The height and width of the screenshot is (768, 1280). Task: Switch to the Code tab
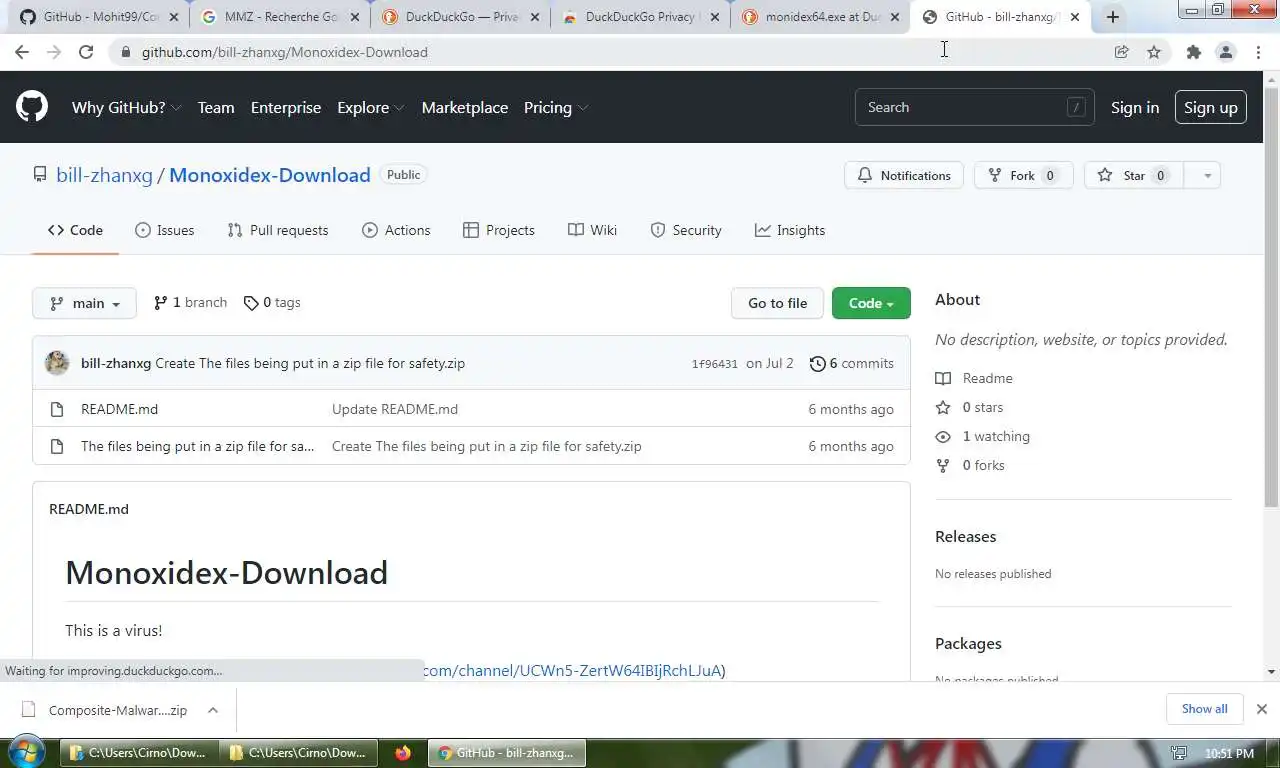point(75,230)
